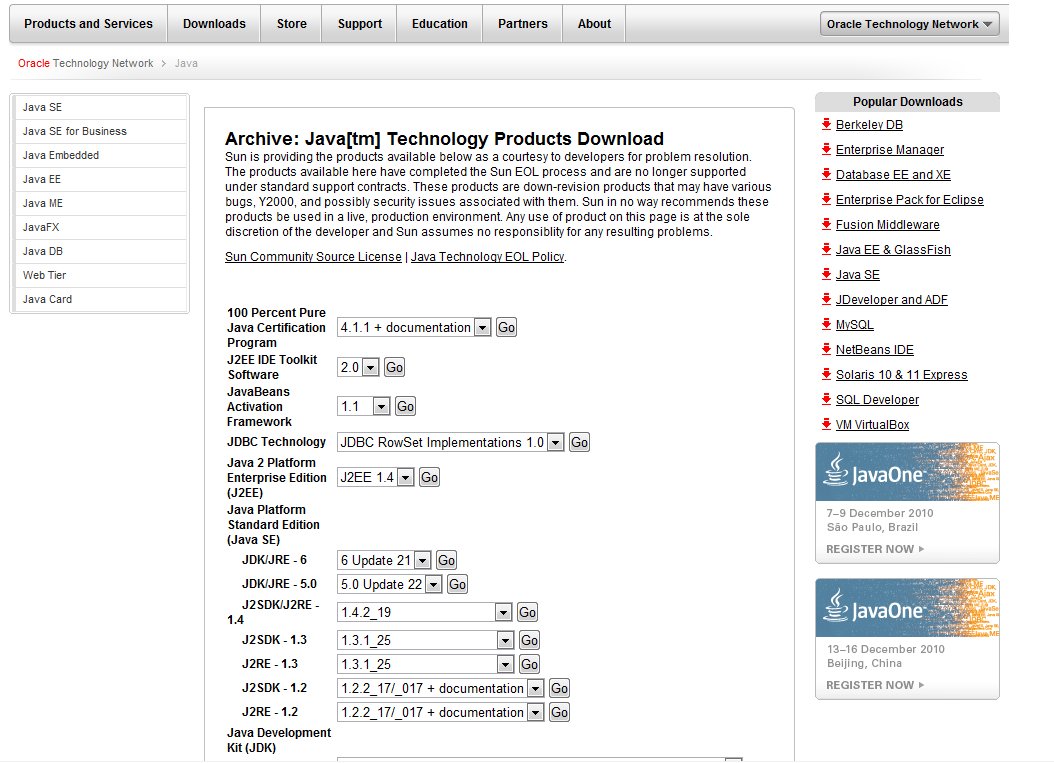Click the download arrow icon beside JDeveloper and ADF
The width and height of the screenshot is (1054, 763).
[x=826, y=298]
